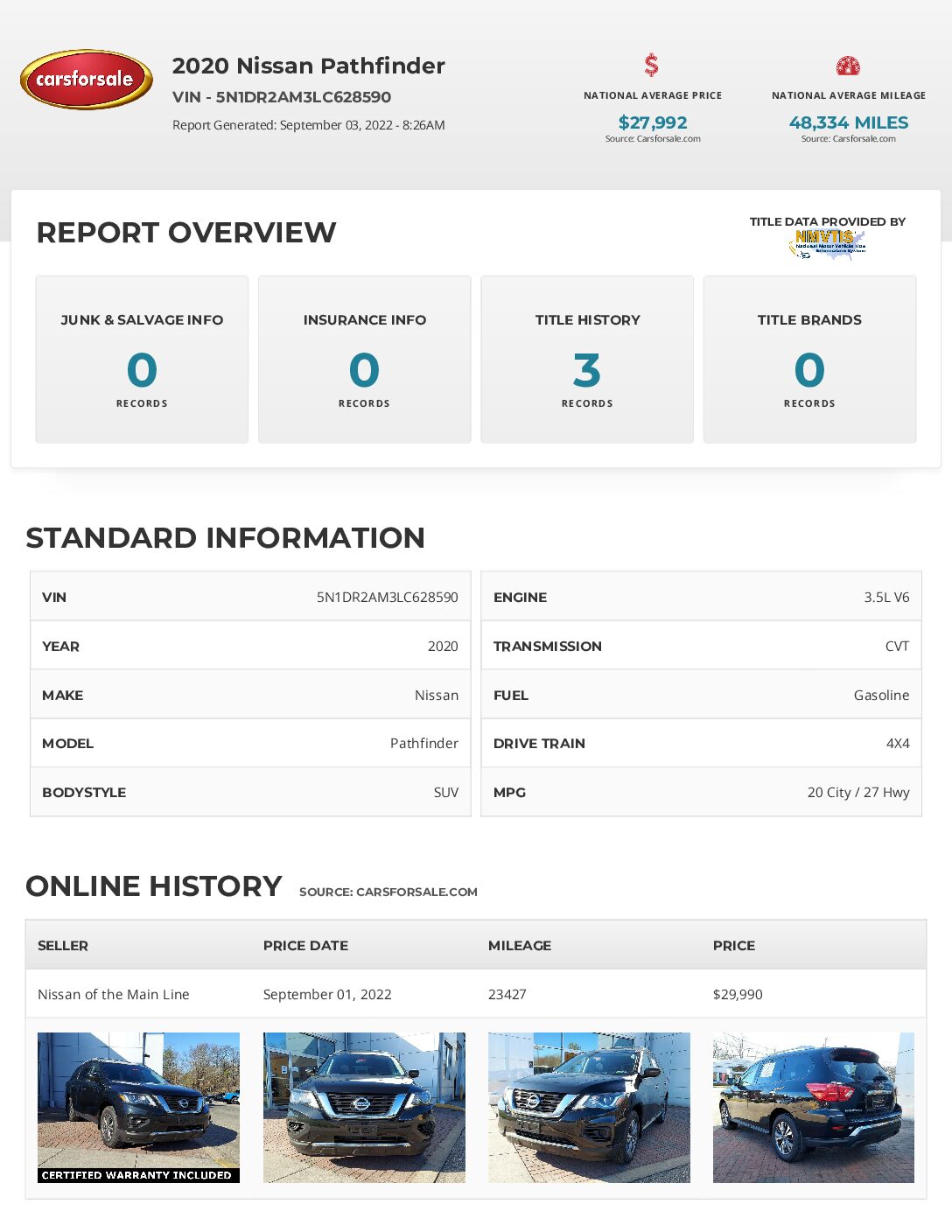This screenshot has height=1232, width=952.
Task: Click the red dollar sign icon
Action: [x=652, y=66]
